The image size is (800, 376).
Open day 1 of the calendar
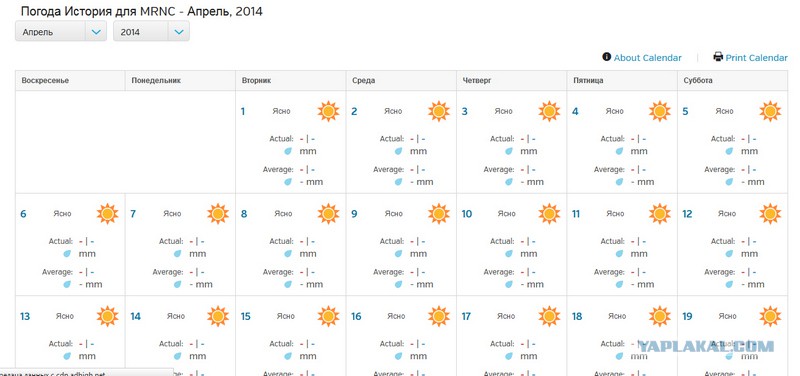coord(243,111)
